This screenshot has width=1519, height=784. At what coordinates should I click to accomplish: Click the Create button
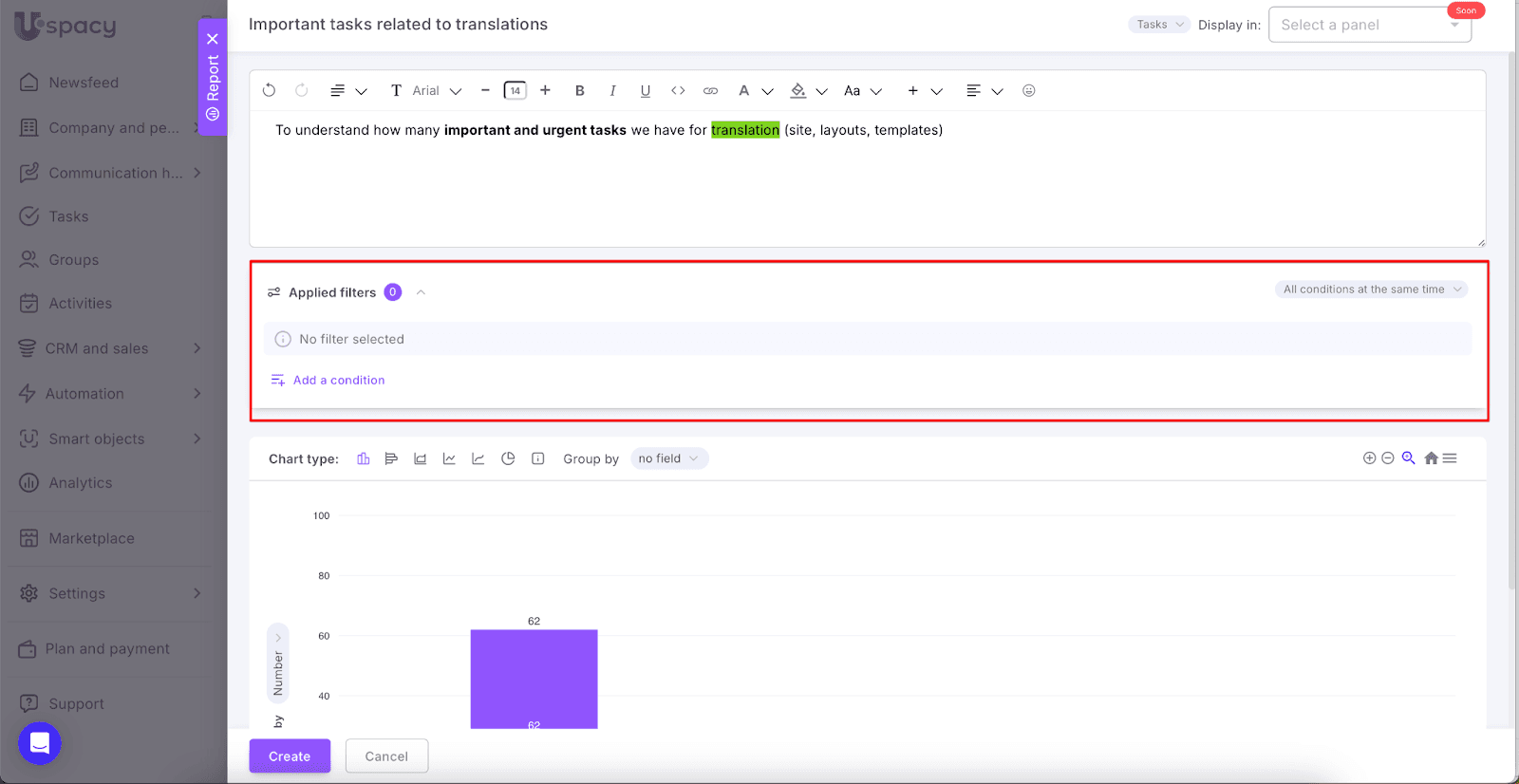[x=290, y=756]
